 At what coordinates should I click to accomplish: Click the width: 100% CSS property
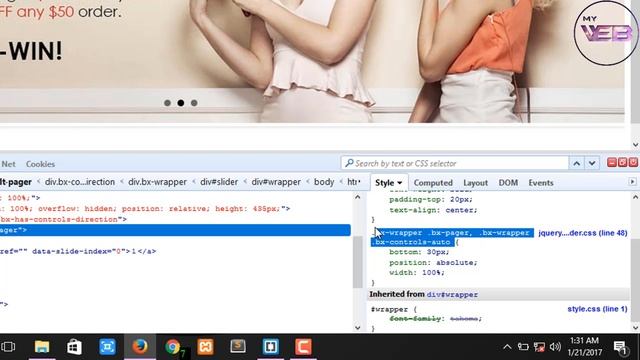417,272
